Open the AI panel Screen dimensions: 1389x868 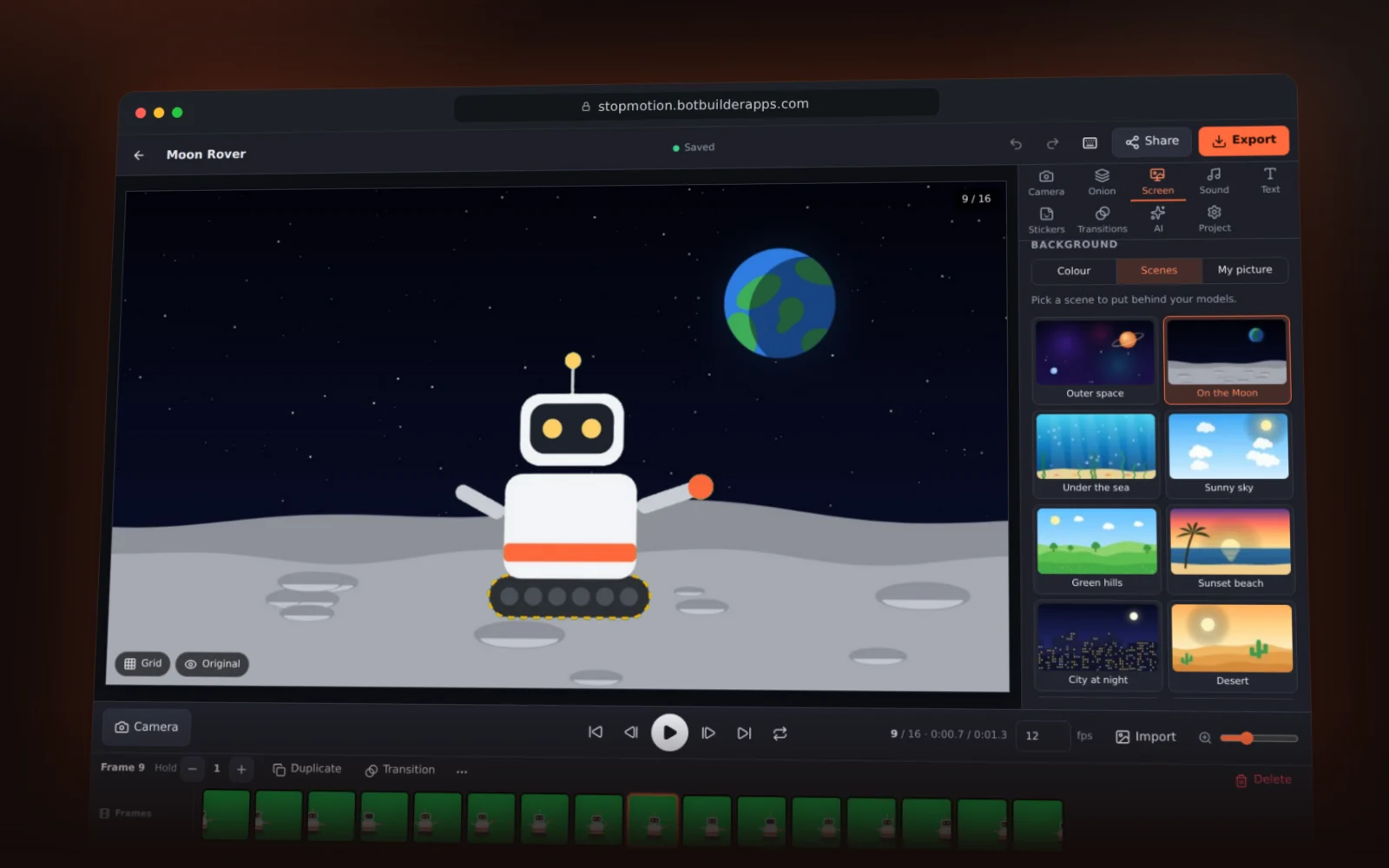click(x=1158, y=219)
